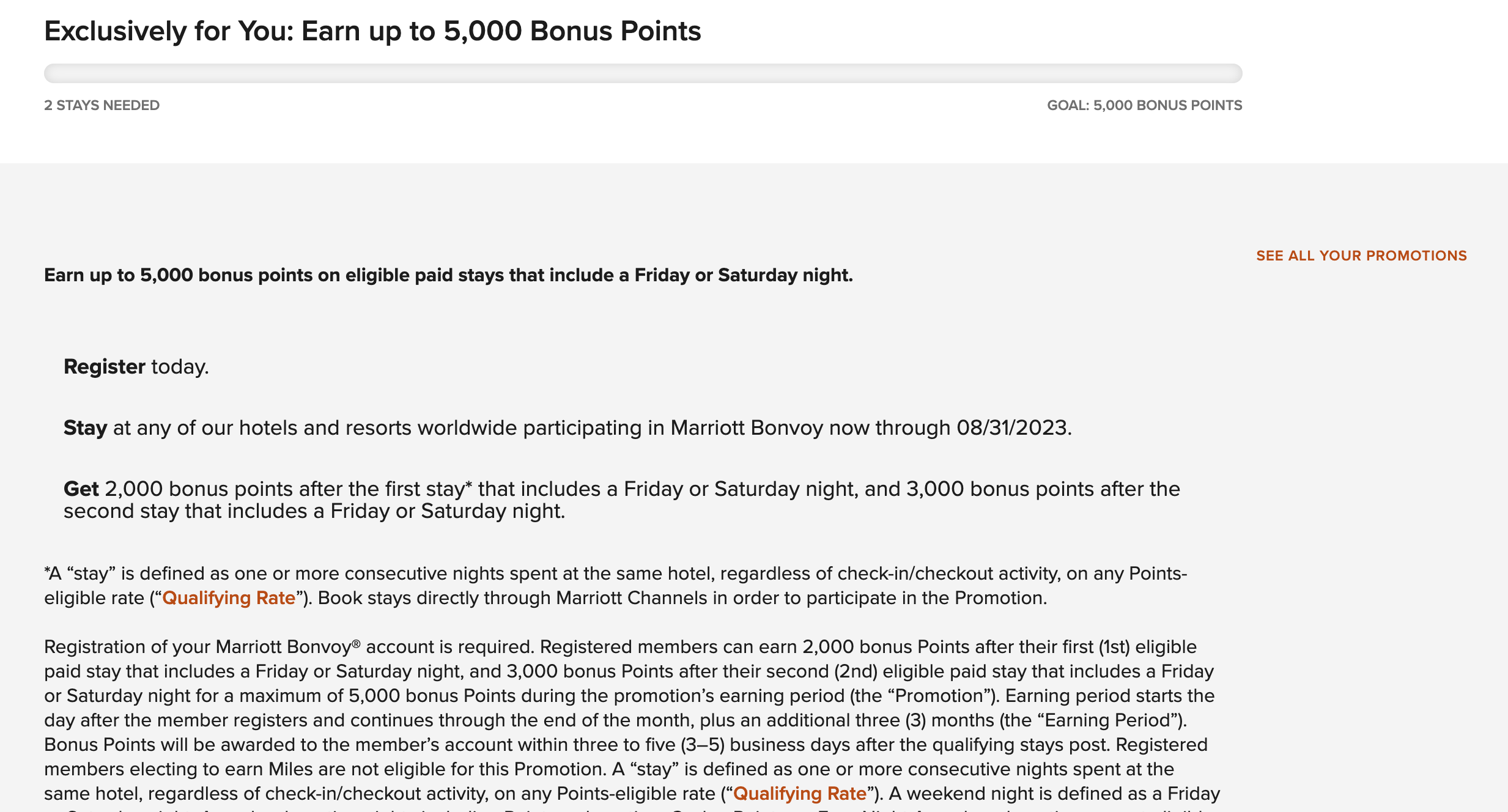Click the 2 Stays Needed label
Viewport: 1508px width, 812px height.
click(x=102, y=105)
